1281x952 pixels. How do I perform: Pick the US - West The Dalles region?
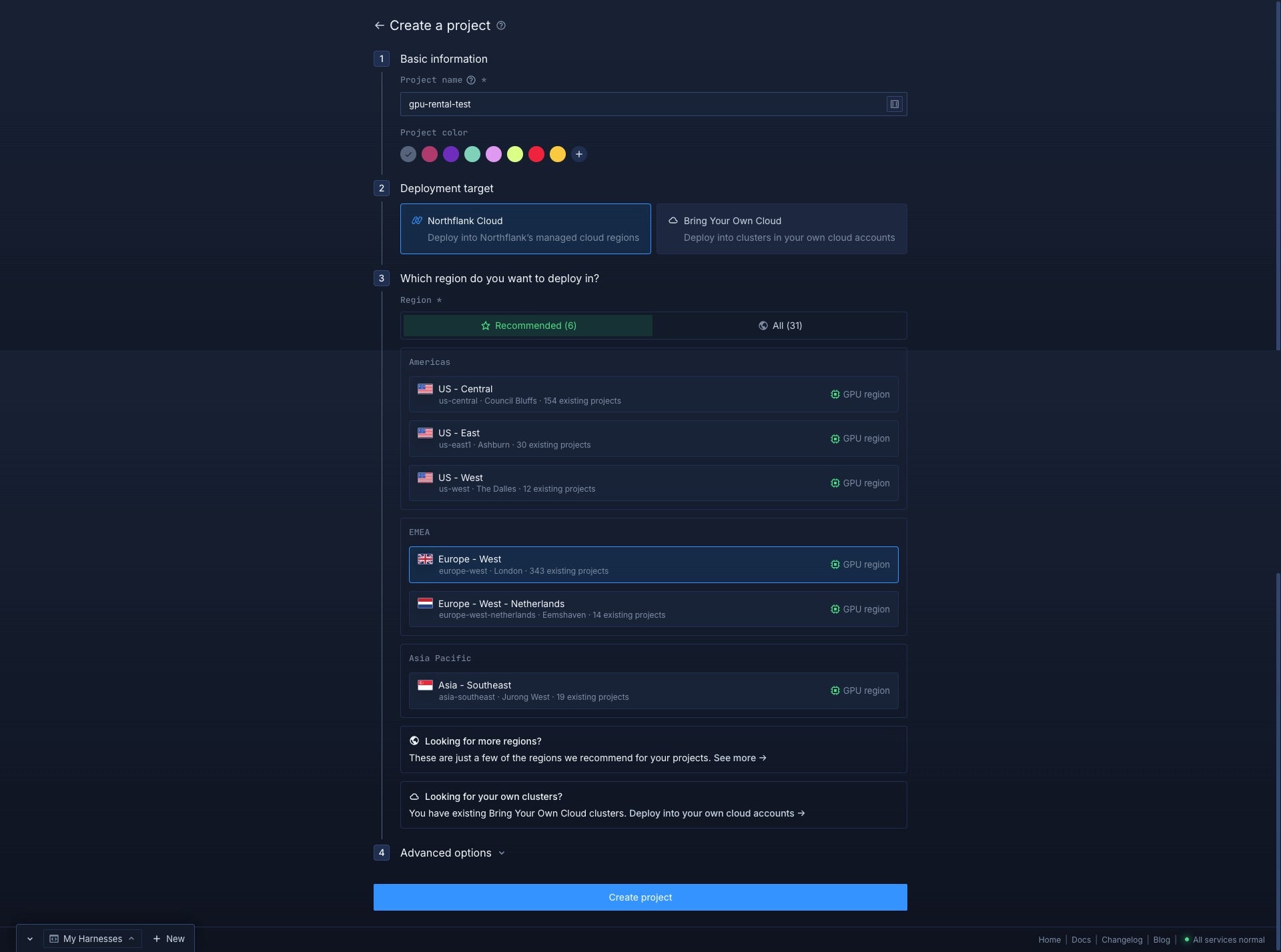tap(653, 483)
